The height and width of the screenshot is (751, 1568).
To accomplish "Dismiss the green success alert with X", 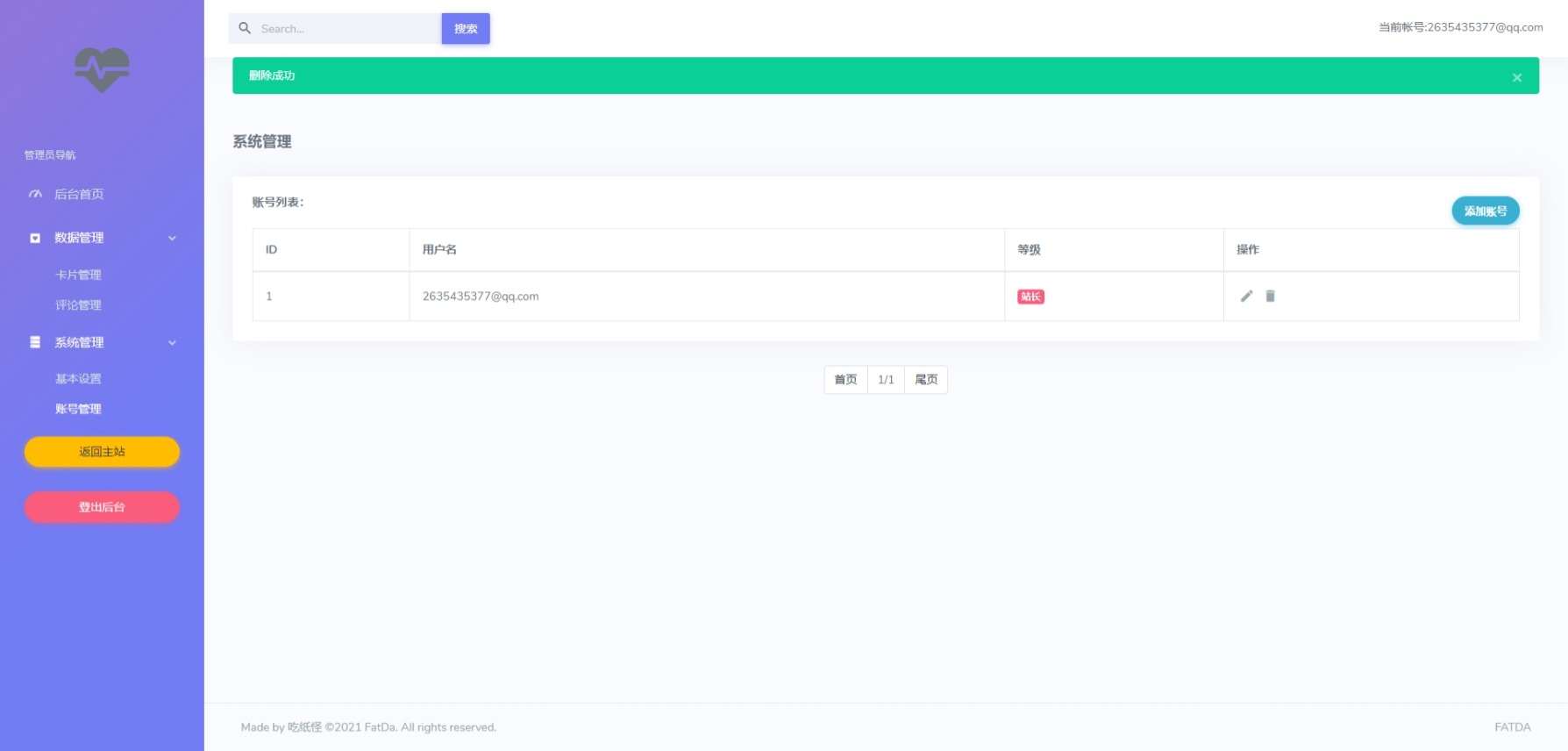I will pyautogui.click(x=1516, y=78).
